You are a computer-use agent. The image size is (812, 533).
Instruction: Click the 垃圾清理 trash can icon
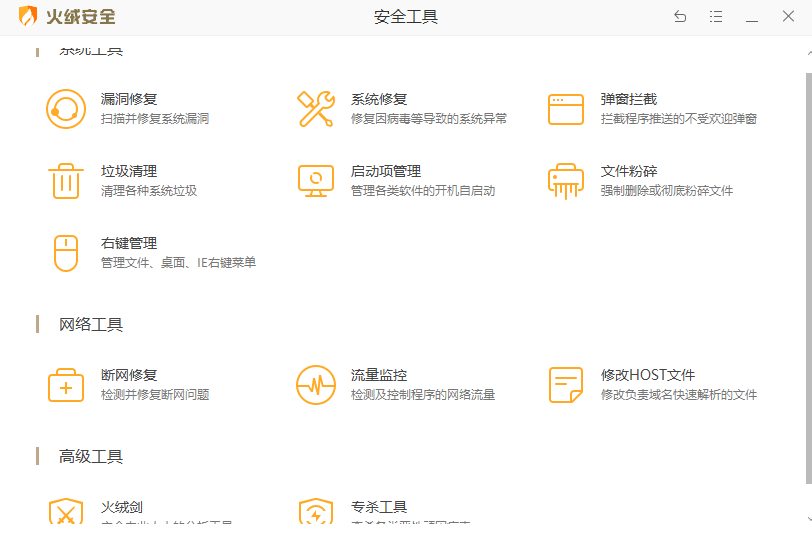click(x=66, y=181)
